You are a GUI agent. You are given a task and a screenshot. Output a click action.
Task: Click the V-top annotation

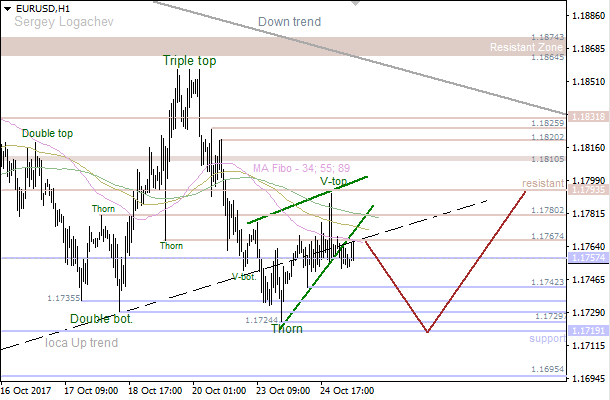pyautogui.click(x=334, y=182)
